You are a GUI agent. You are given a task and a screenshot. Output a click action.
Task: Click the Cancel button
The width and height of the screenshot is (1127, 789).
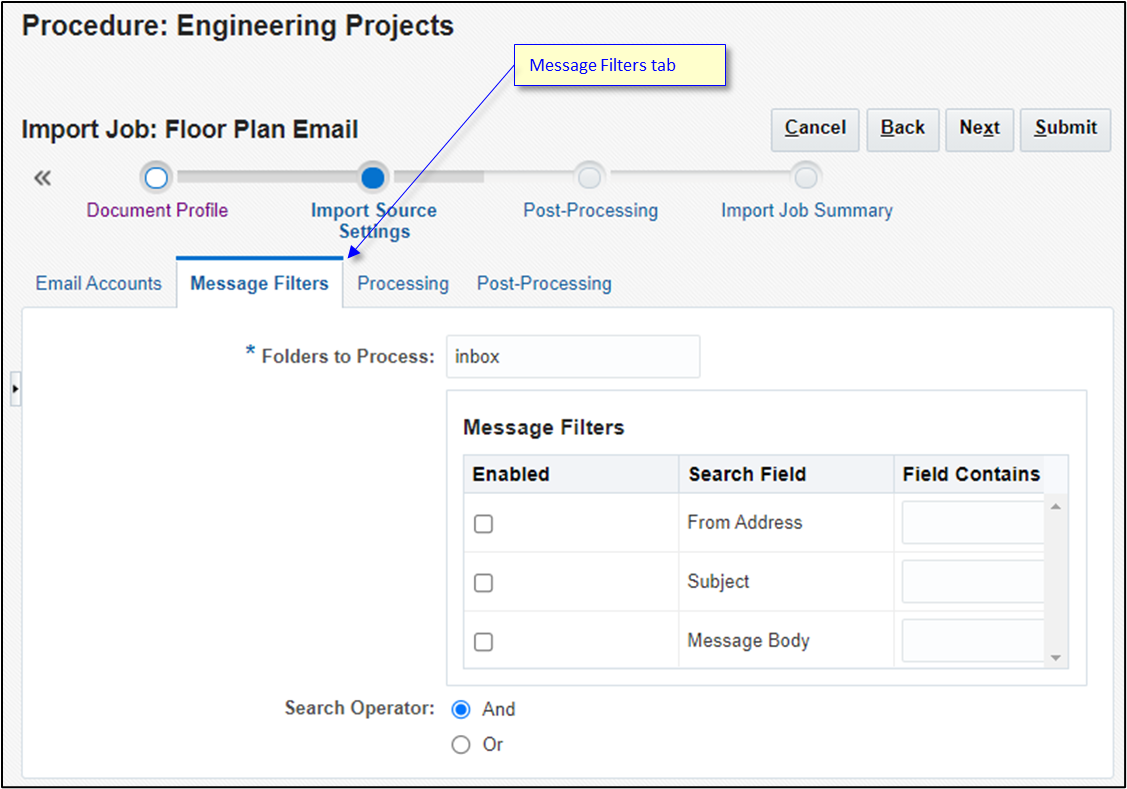coord(814,129)
